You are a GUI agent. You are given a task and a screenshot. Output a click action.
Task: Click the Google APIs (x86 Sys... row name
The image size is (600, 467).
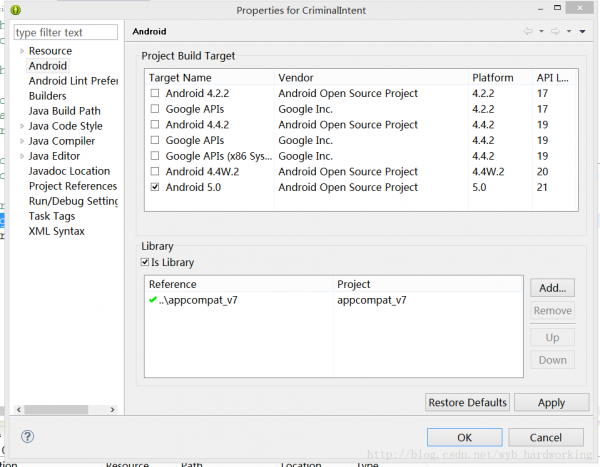[x=219, y=156]
